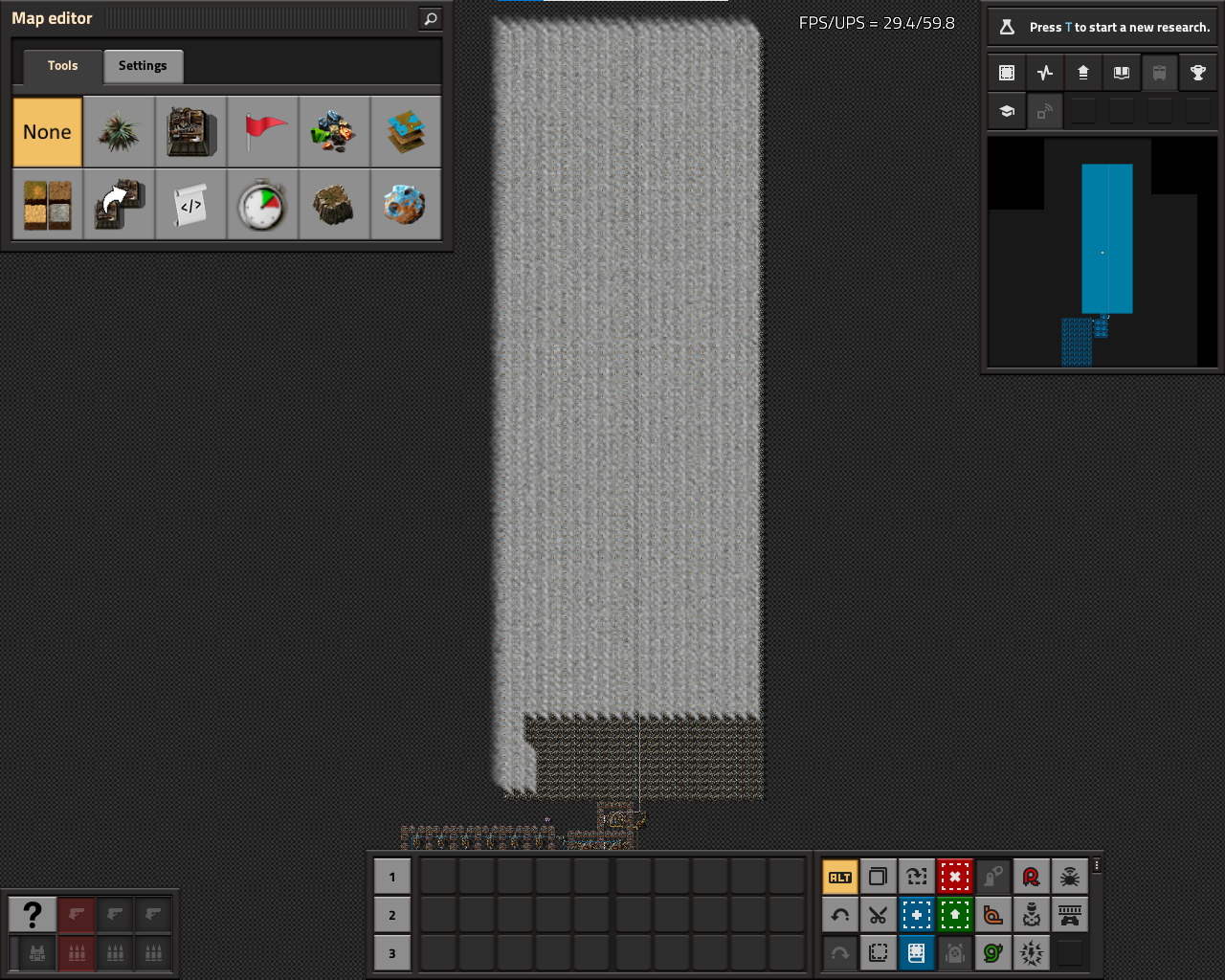Click the spidertron remote shortcut

click(1070, 877)
